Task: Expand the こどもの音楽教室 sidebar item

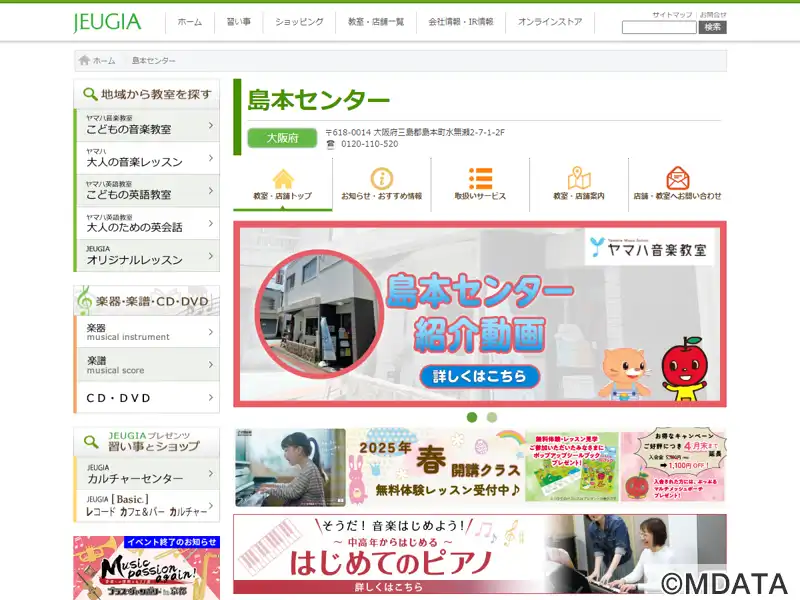Action: click(x=147, y=126)
